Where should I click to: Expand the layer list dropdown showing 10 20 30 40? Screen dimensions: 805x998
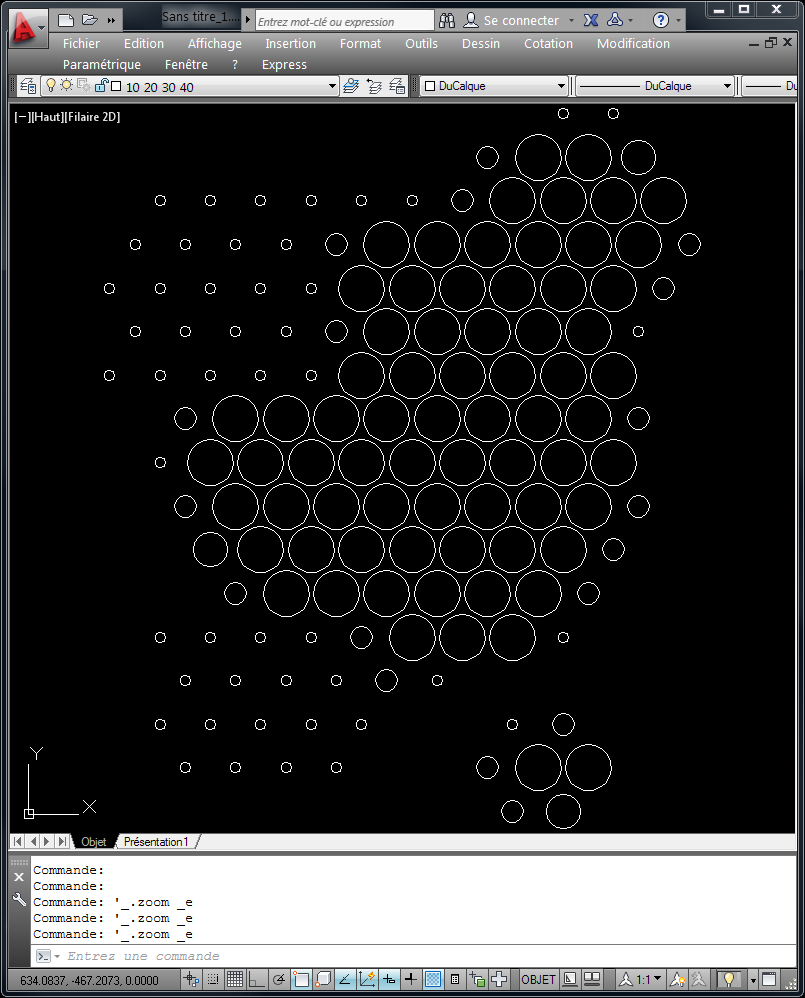(x=333, y=87)
